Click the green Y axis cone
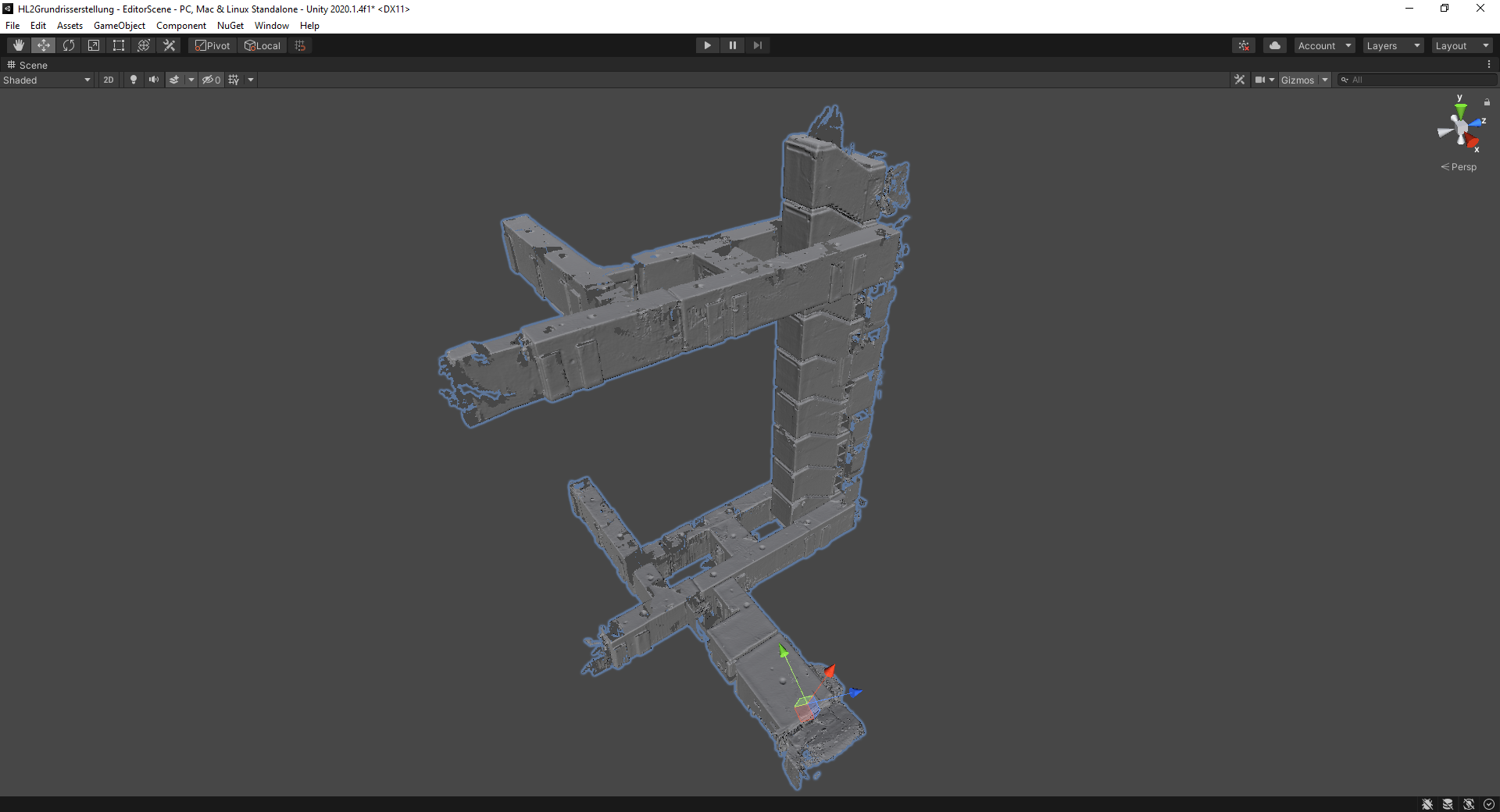Viewport: 1500px width, 812px height. pos(1460,110)
